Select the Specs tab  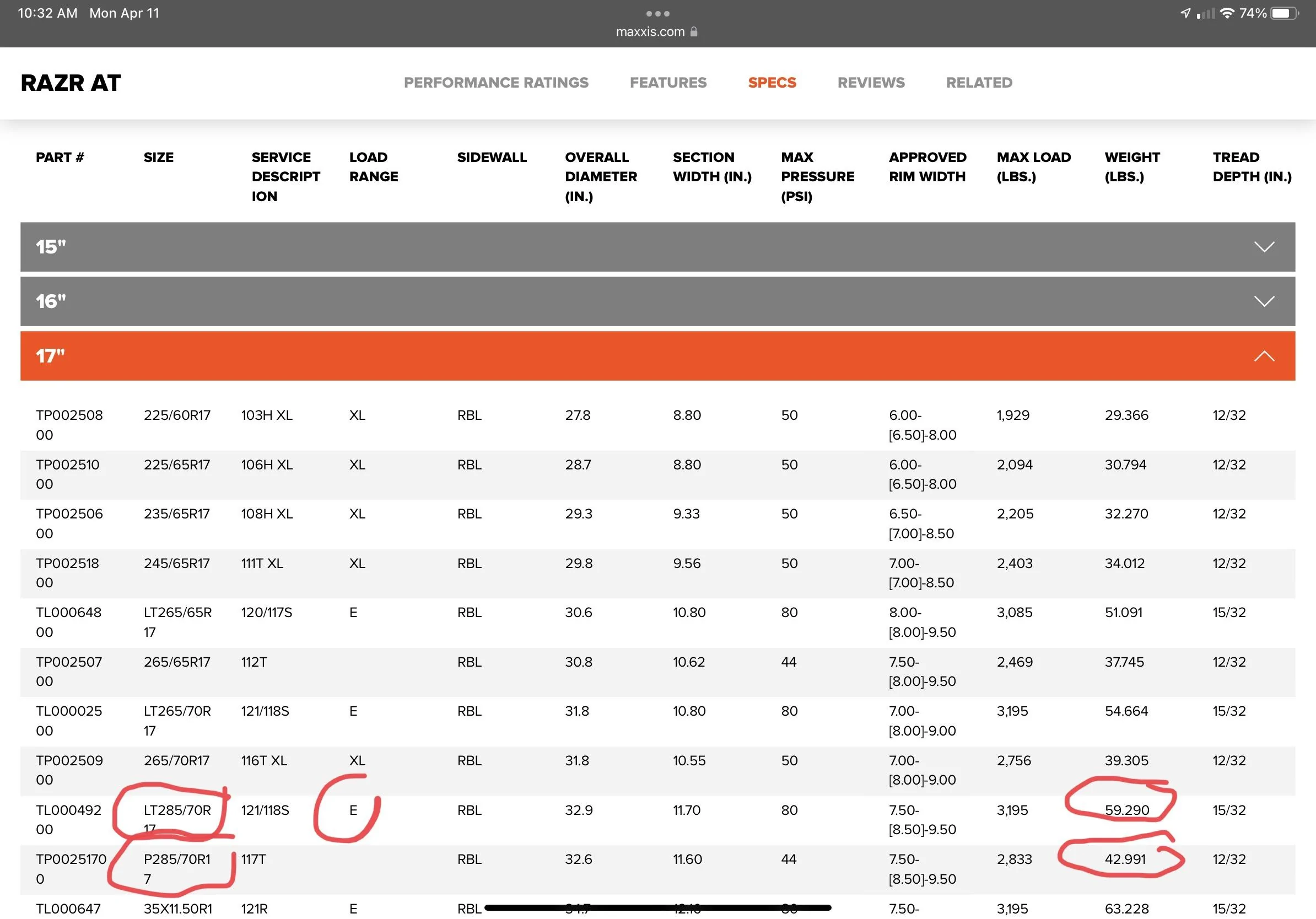pos(772,83)
